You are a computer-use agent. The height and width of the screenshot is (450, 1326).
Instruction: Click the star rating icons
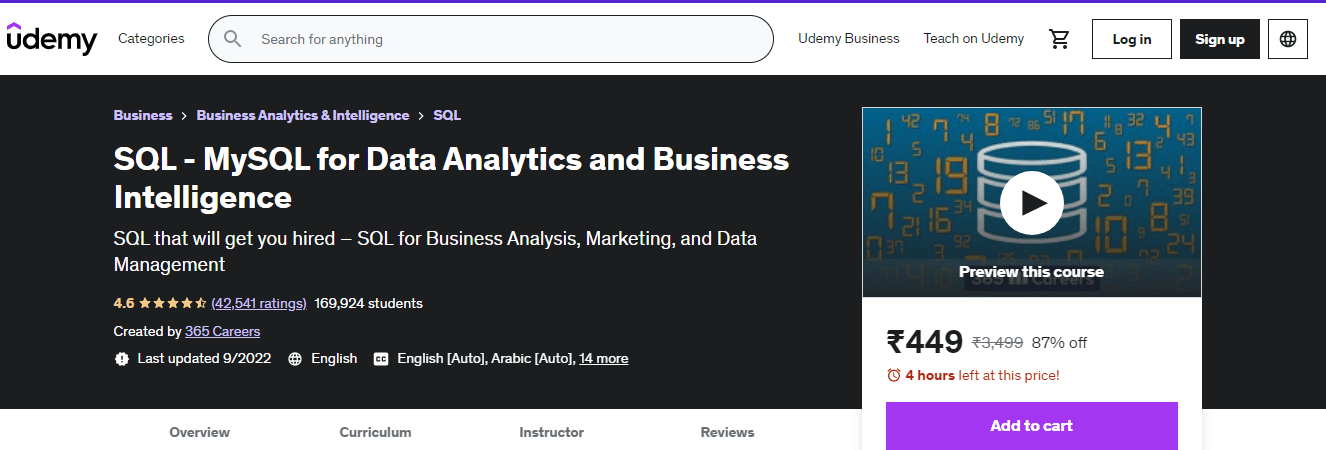[x=172, y=303]
